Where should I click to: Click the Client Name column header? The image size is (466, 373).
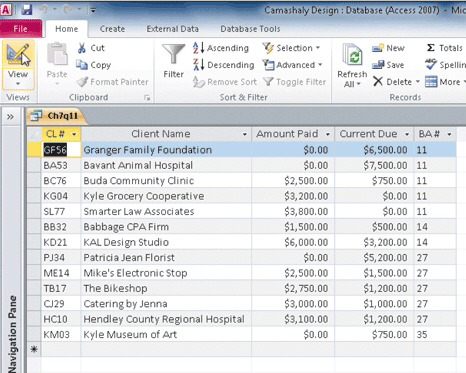(x=166, y=134)
